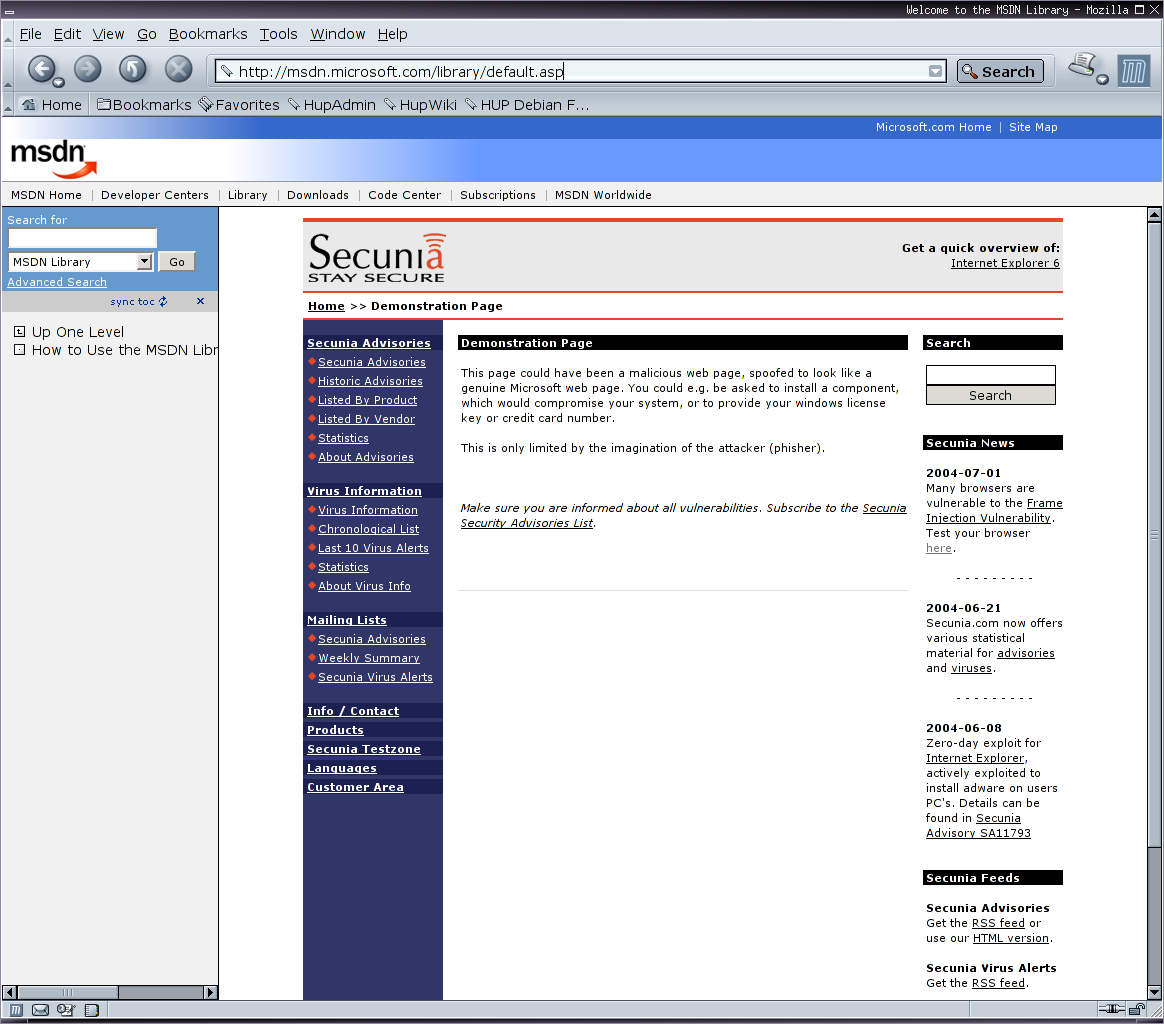Open Microsoft.com Home link
This screenshot has width=1164, height=1024.
tap(933, 127)
